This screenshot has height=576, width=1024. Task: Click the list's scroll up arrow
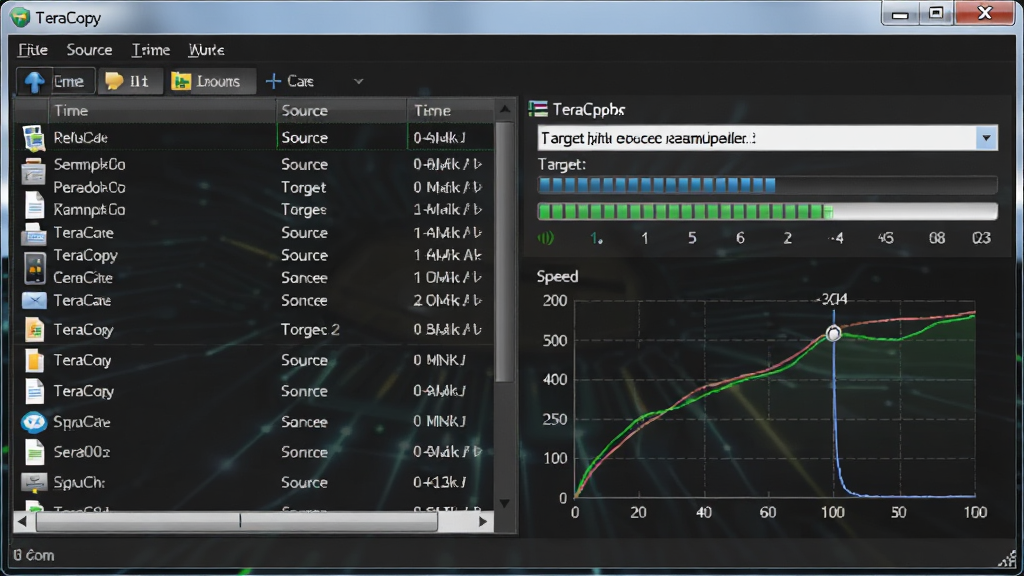click(505, 109)
